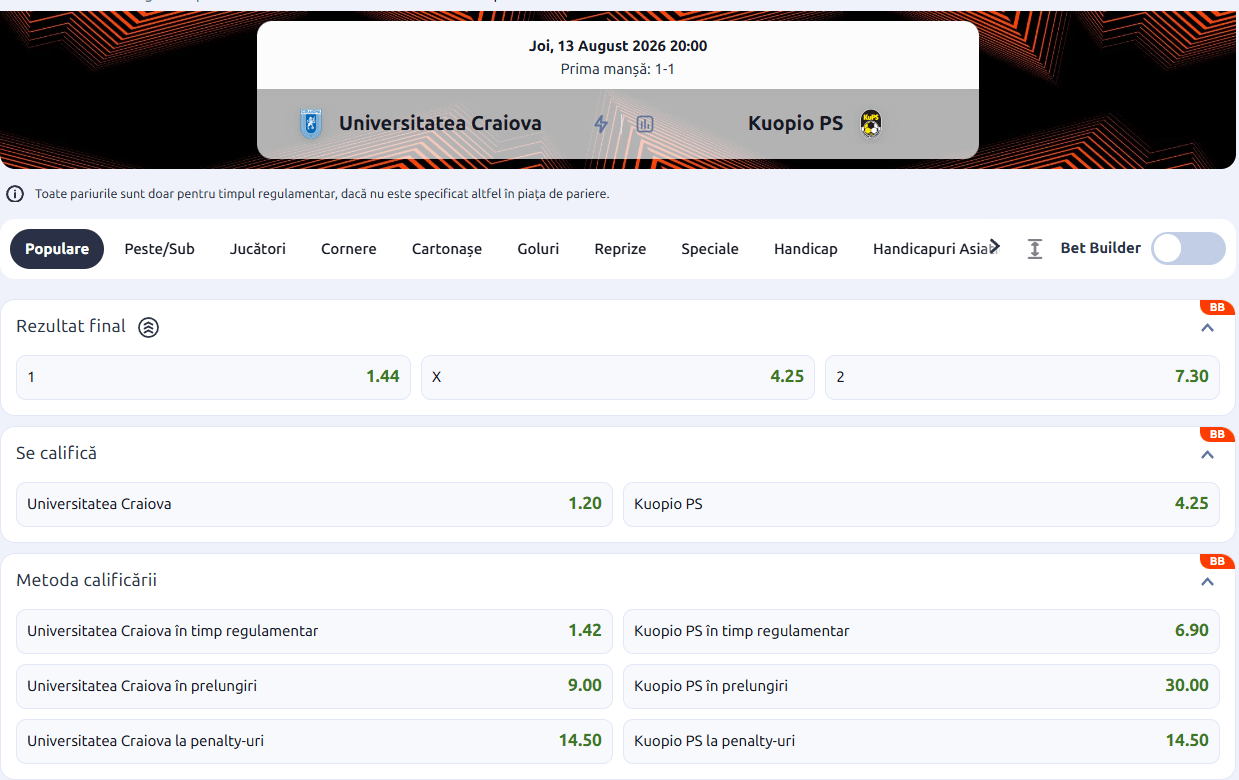Screen dimensions: 1239x780
Task: Bet on draw X at 4.25
Action: [x=618, y=377]
